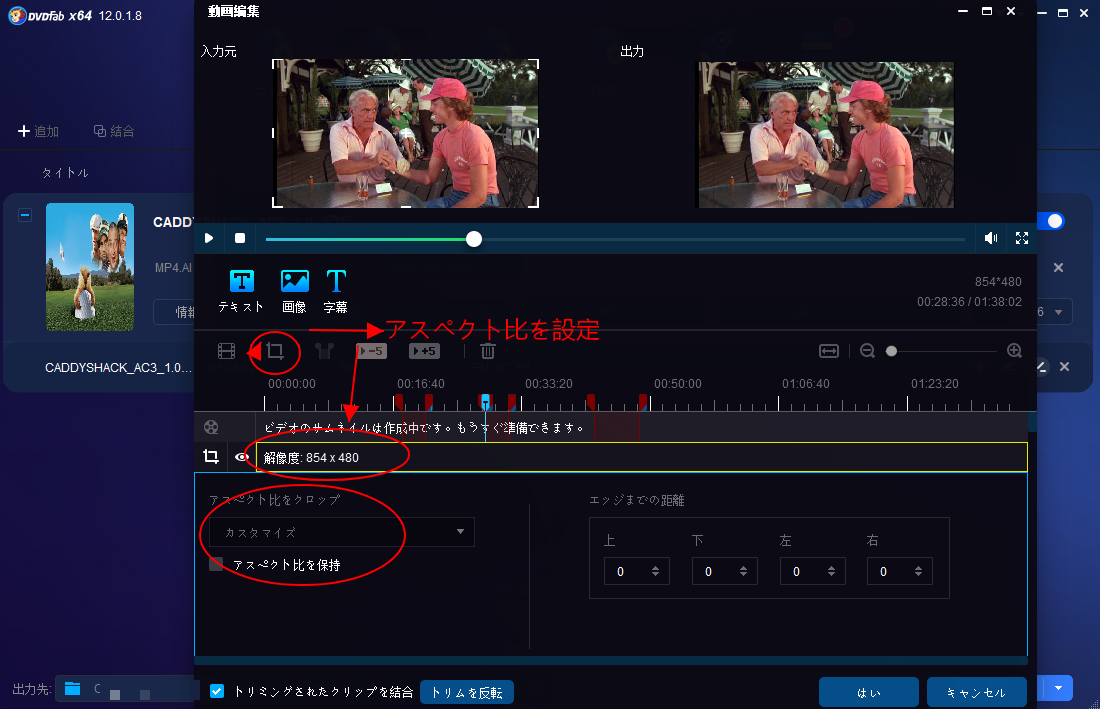The image size is (1100, 709).
Task: Adjust the timeline zoom slider handle
Action: point(892,351)
